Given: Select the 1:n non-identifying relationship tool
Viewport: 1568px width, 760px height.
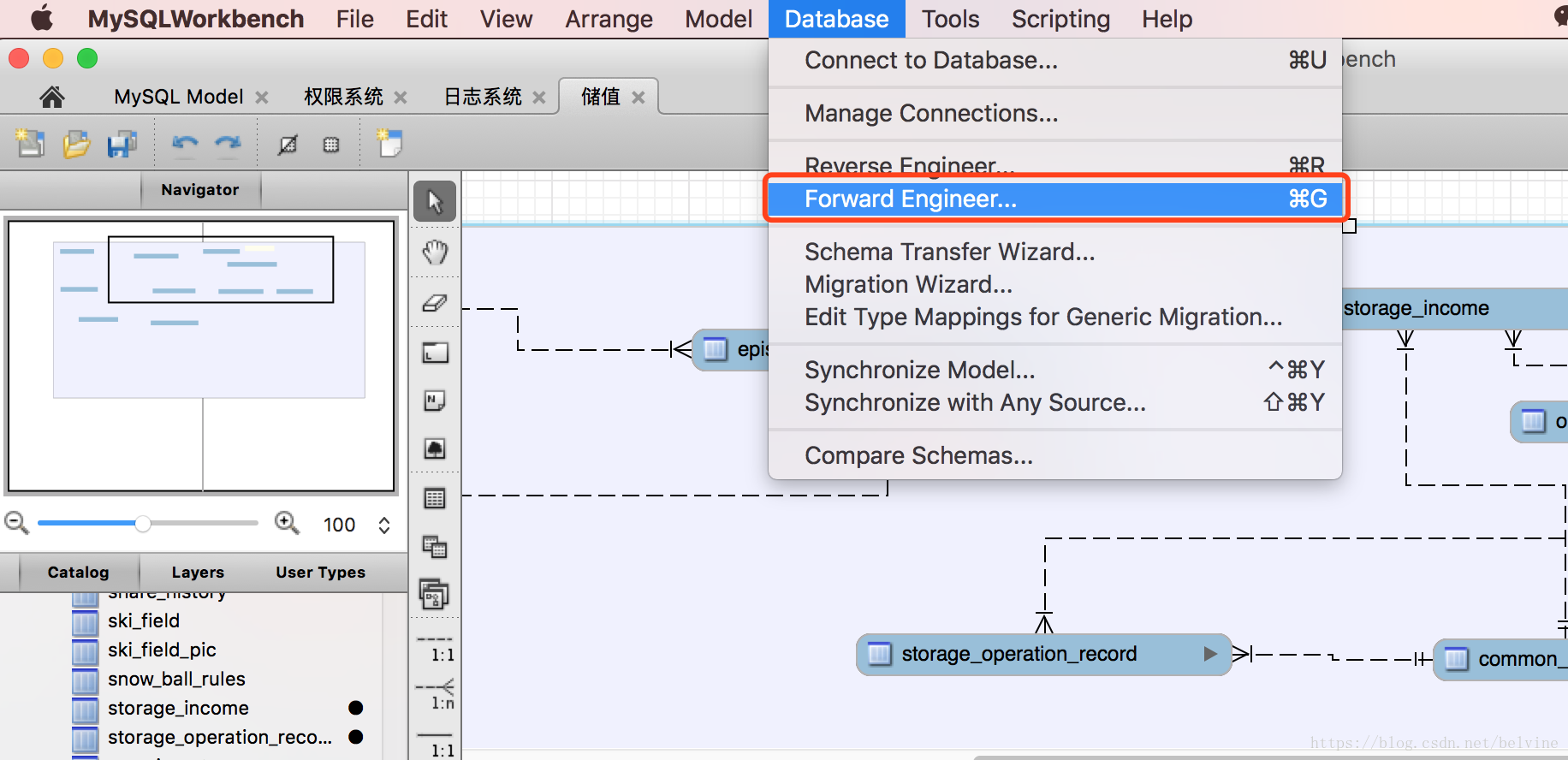Looking at the screenshot, I should click(x=435, y=695).
